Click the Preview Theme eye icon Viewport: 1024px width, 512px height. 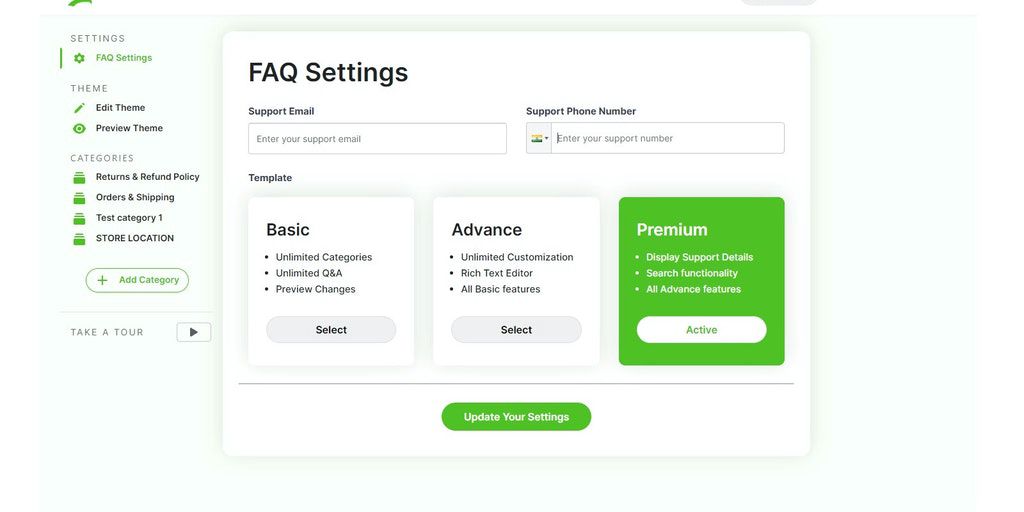[x=79, y=128]
